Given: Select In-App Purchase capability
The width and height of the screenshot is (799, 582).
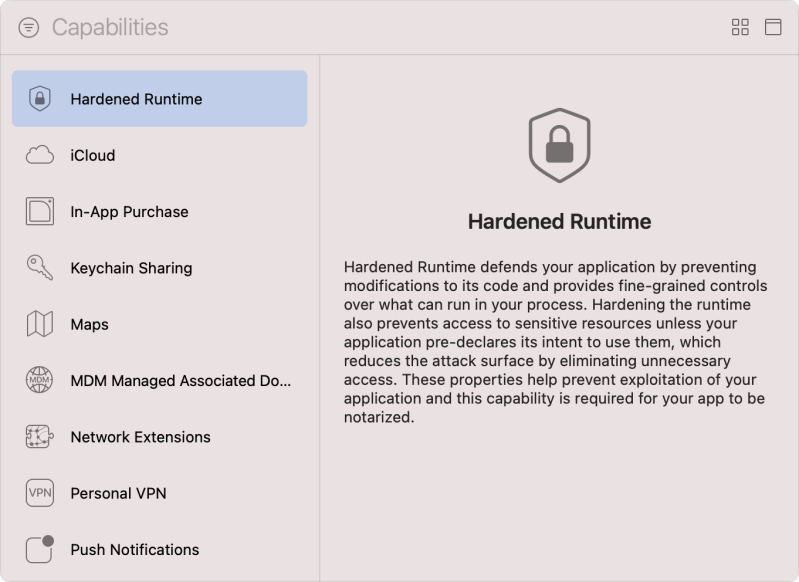Looking at the screenshot, I should click(x=159, y=211).
